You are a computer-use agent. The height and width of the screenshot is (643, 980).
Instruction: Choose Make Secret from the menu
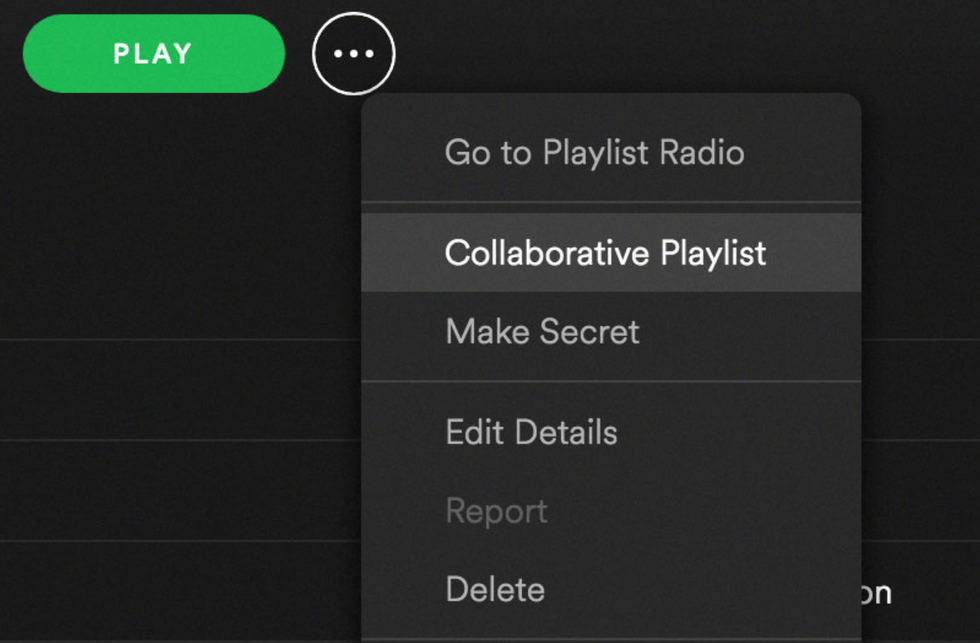tap(542, 332)
